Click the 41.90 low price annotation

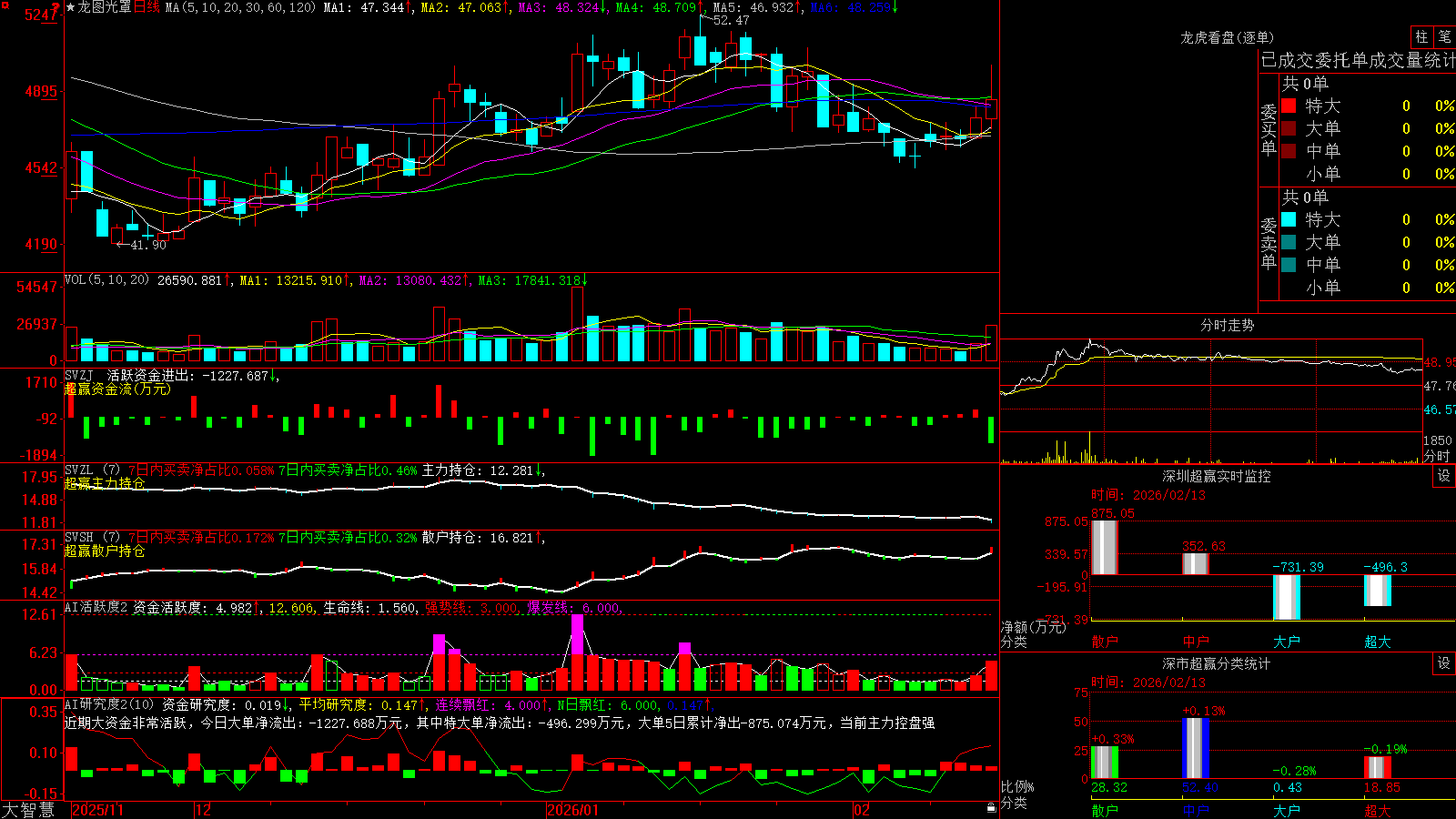click(148, 245)
